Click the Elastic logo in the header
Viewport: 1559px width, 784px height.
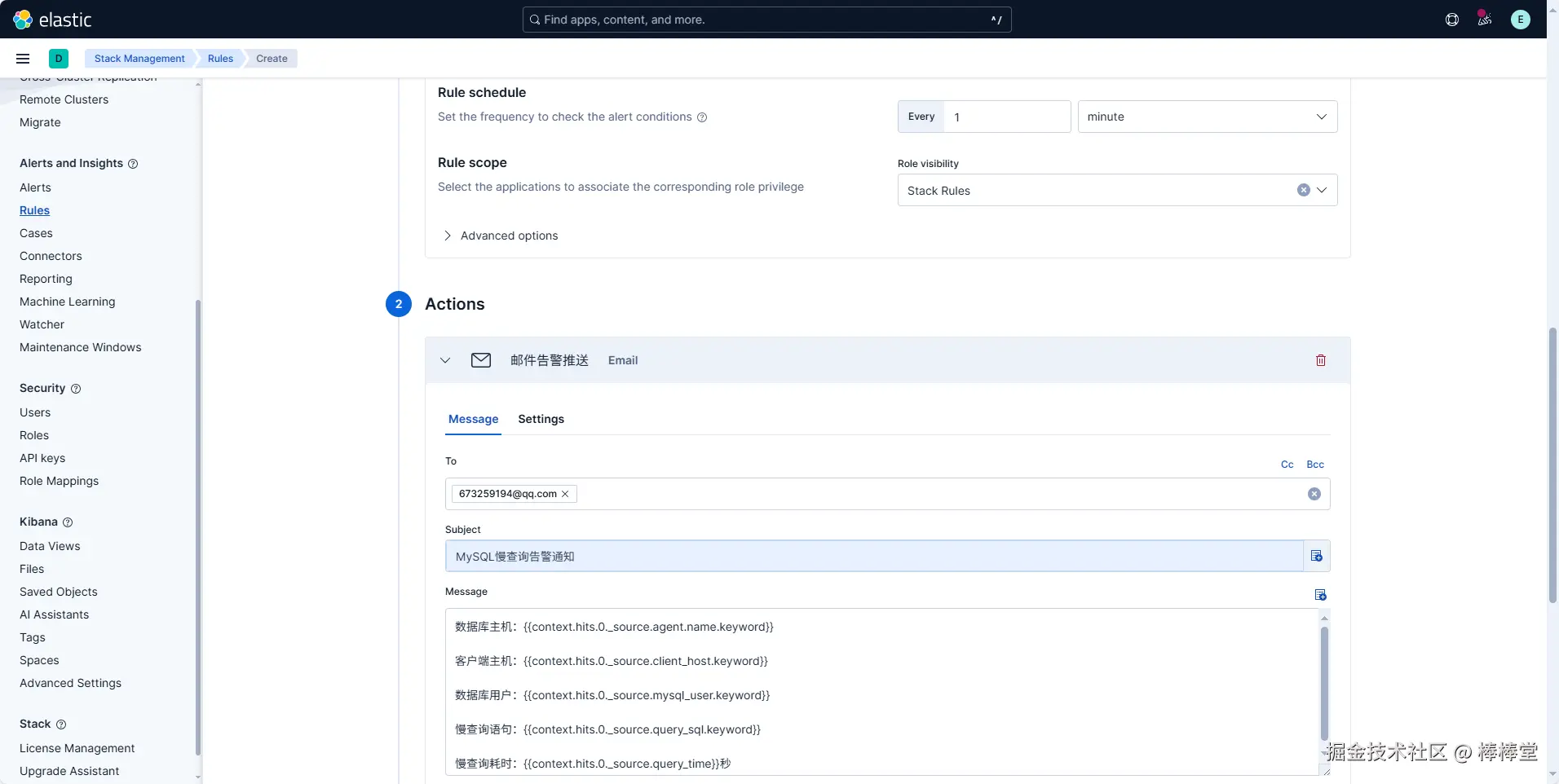(x=52, y=20)
